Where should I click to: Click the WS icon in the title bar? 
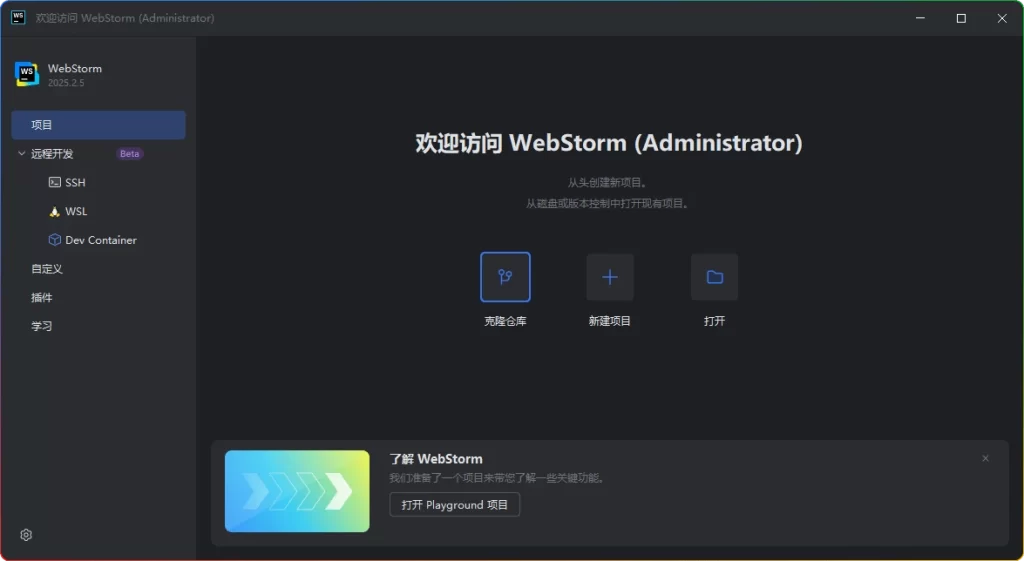[18, 18]
